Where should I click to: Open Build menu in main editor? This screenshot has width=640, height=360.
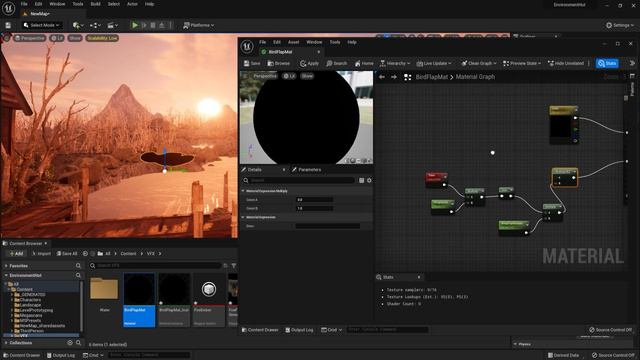96,4
